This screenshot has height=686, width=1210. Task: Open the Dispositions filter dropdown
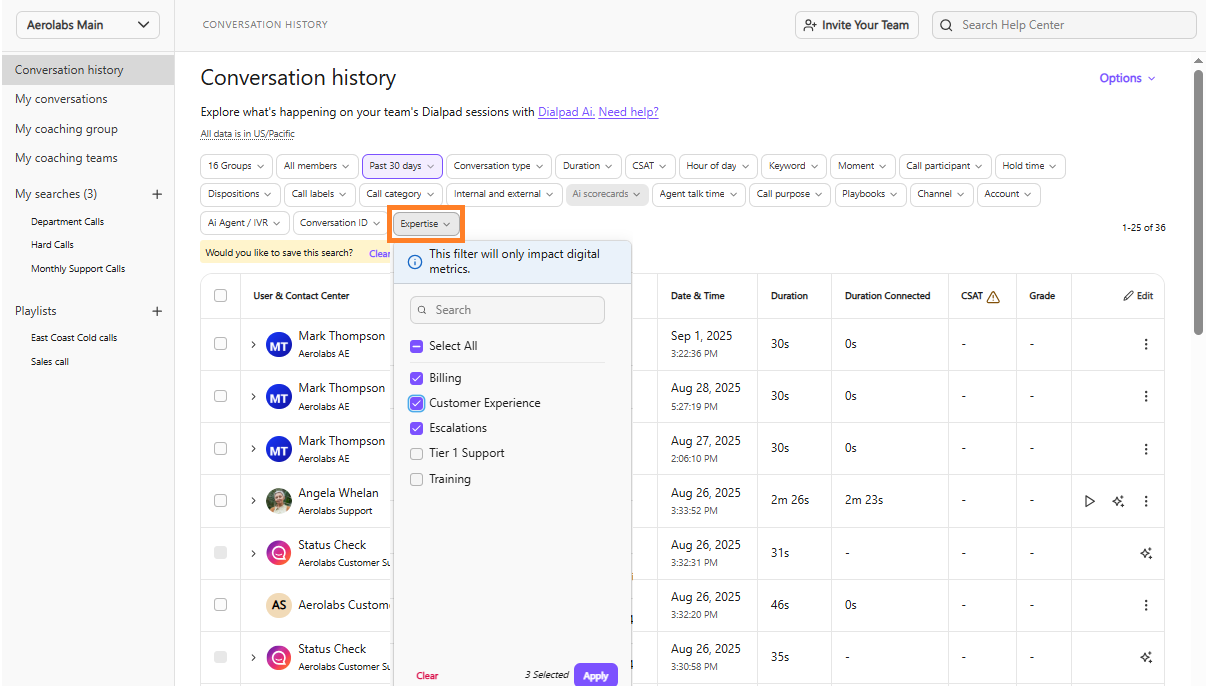coord(240,194)
